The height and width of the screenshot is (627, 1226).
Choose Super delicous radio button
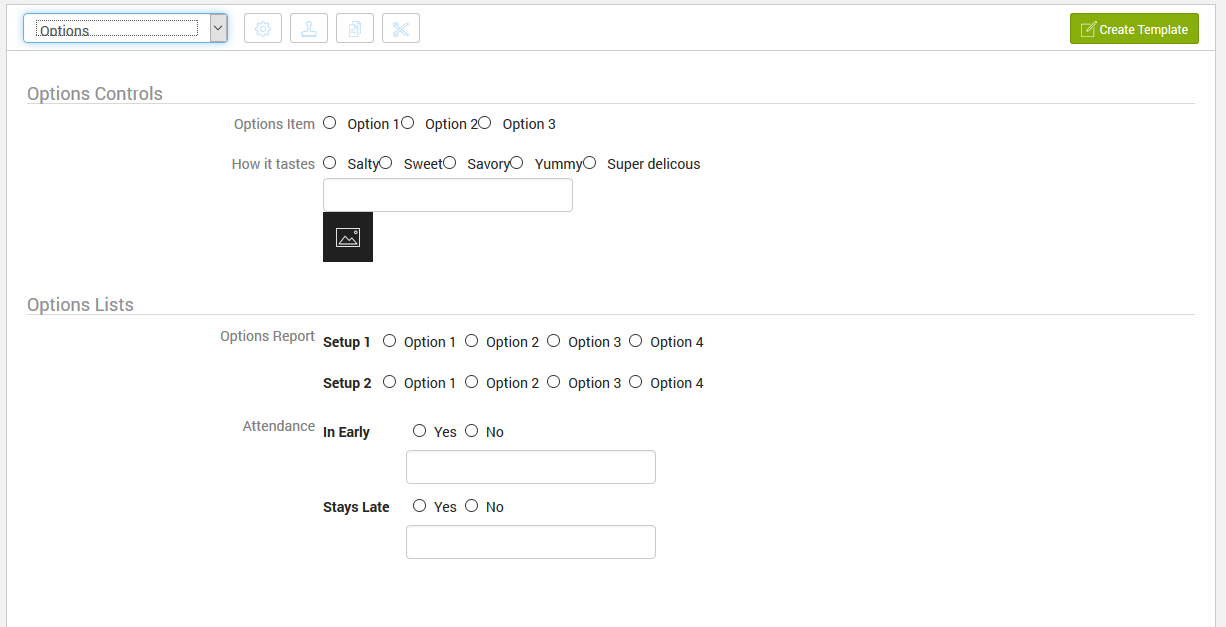[x=590, y=163]
